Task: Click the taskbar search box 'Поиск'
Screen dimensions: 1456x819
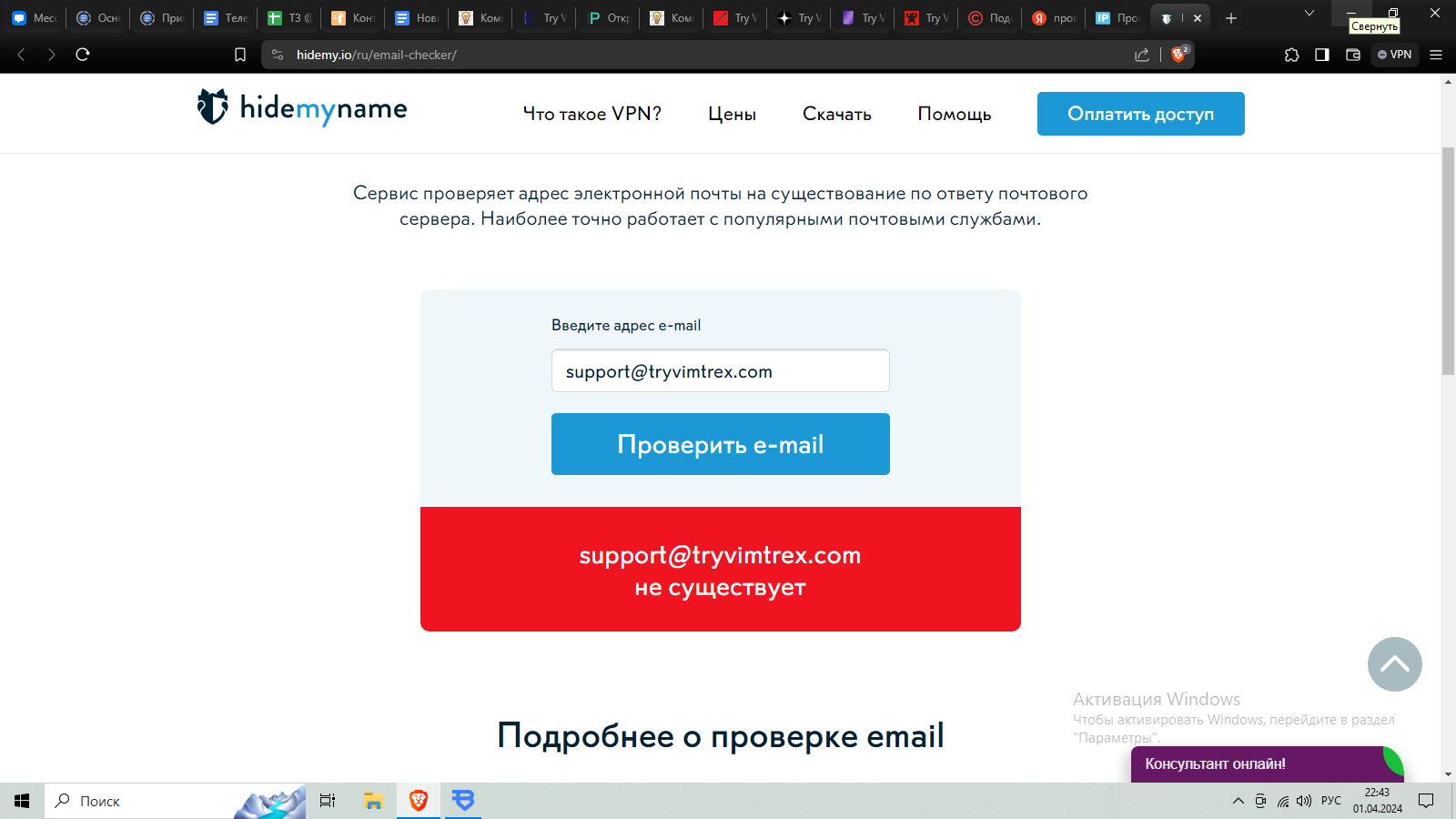Action: point(175,801)
